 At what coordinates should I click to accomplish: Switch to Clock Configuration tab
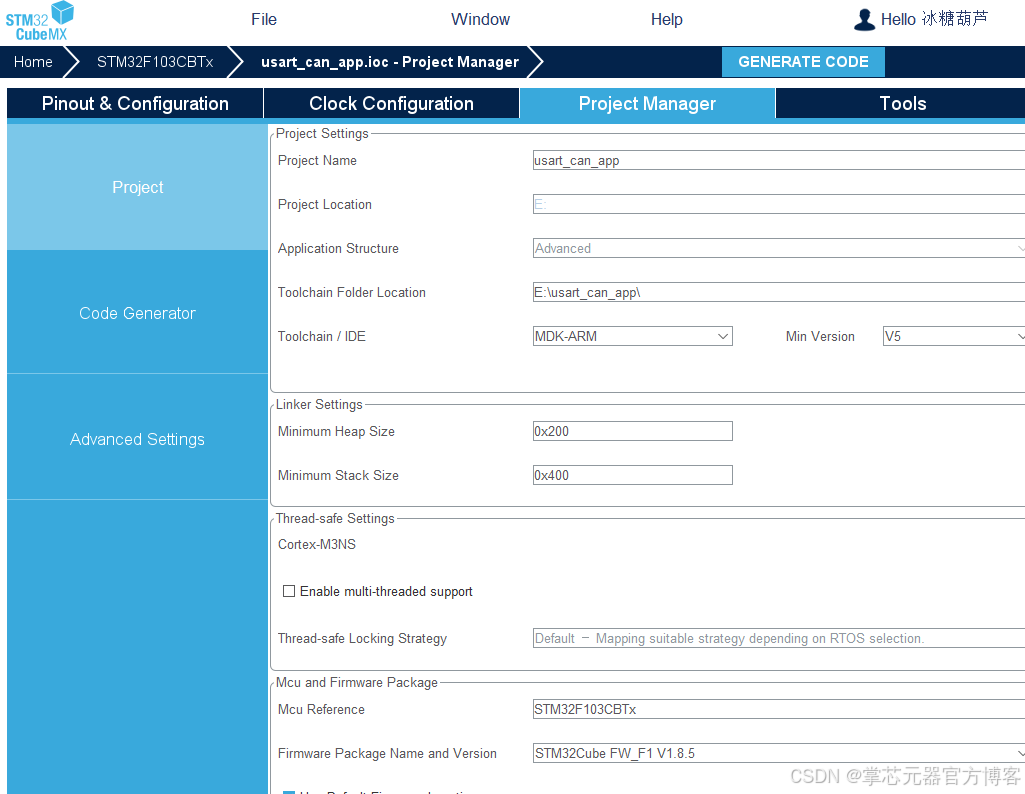click(x=391, y=103)
